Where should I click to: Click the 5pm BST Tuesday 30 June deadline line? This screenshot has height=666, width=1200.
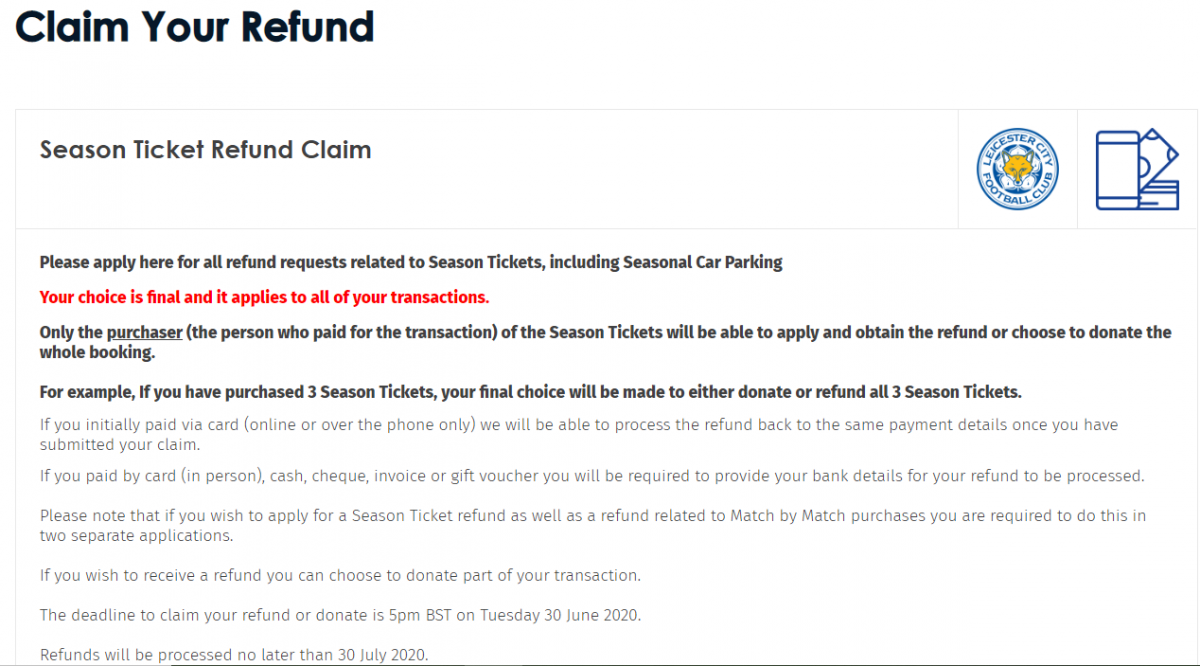pyautogui.click(x=340, y=615)
